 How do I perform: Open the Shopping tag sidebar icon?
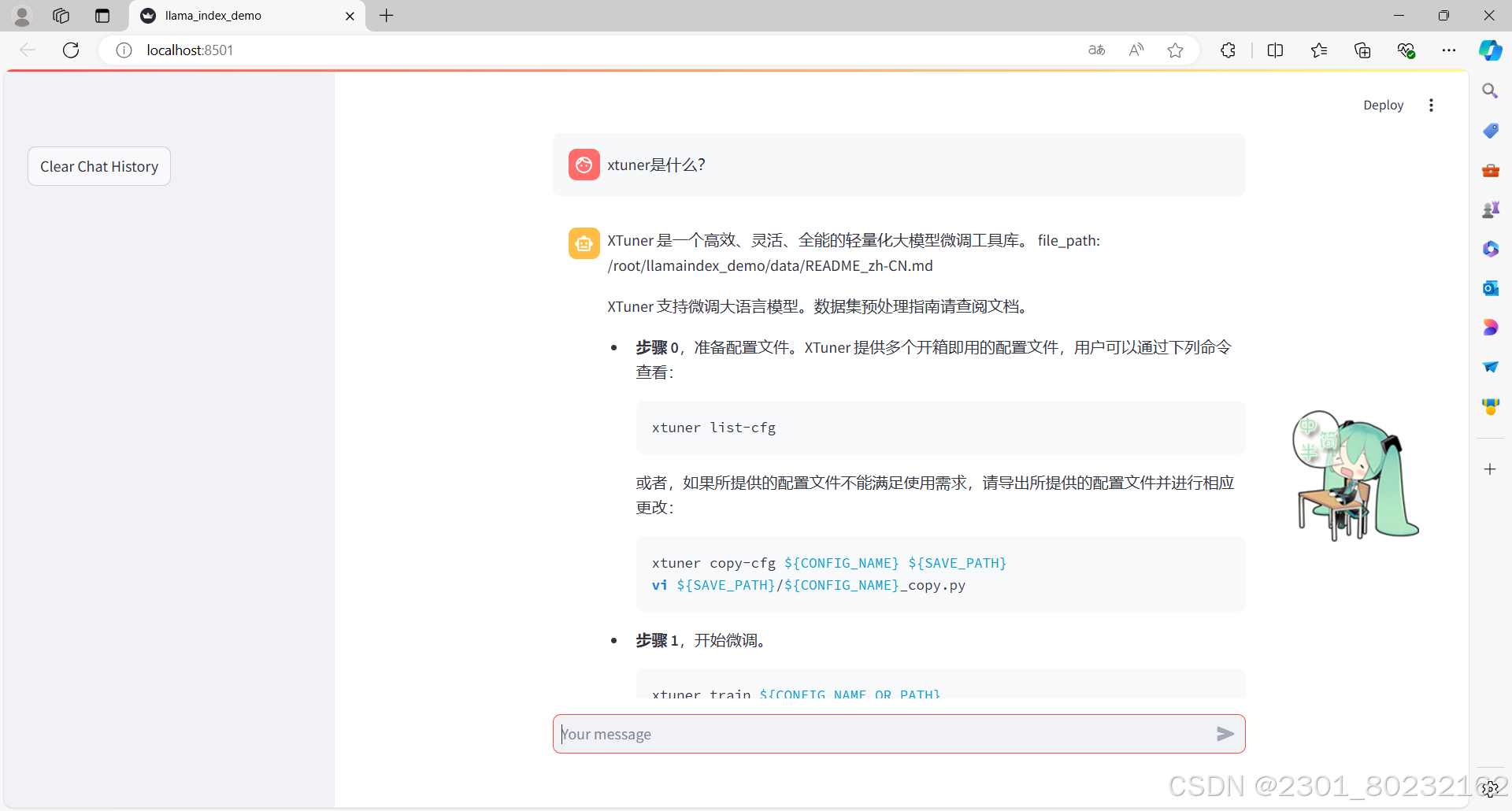[x=1490, y=131]
